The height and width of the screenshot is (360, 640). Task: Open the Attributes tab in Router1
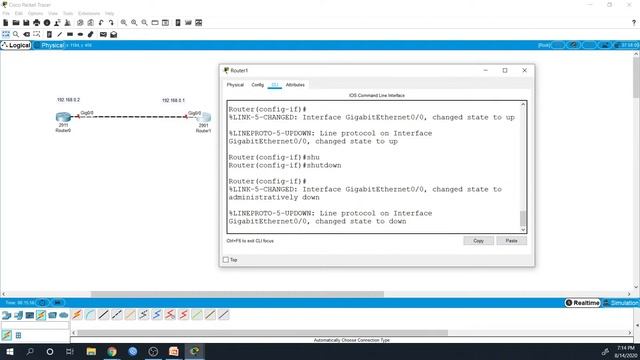[x=295, y=85]
